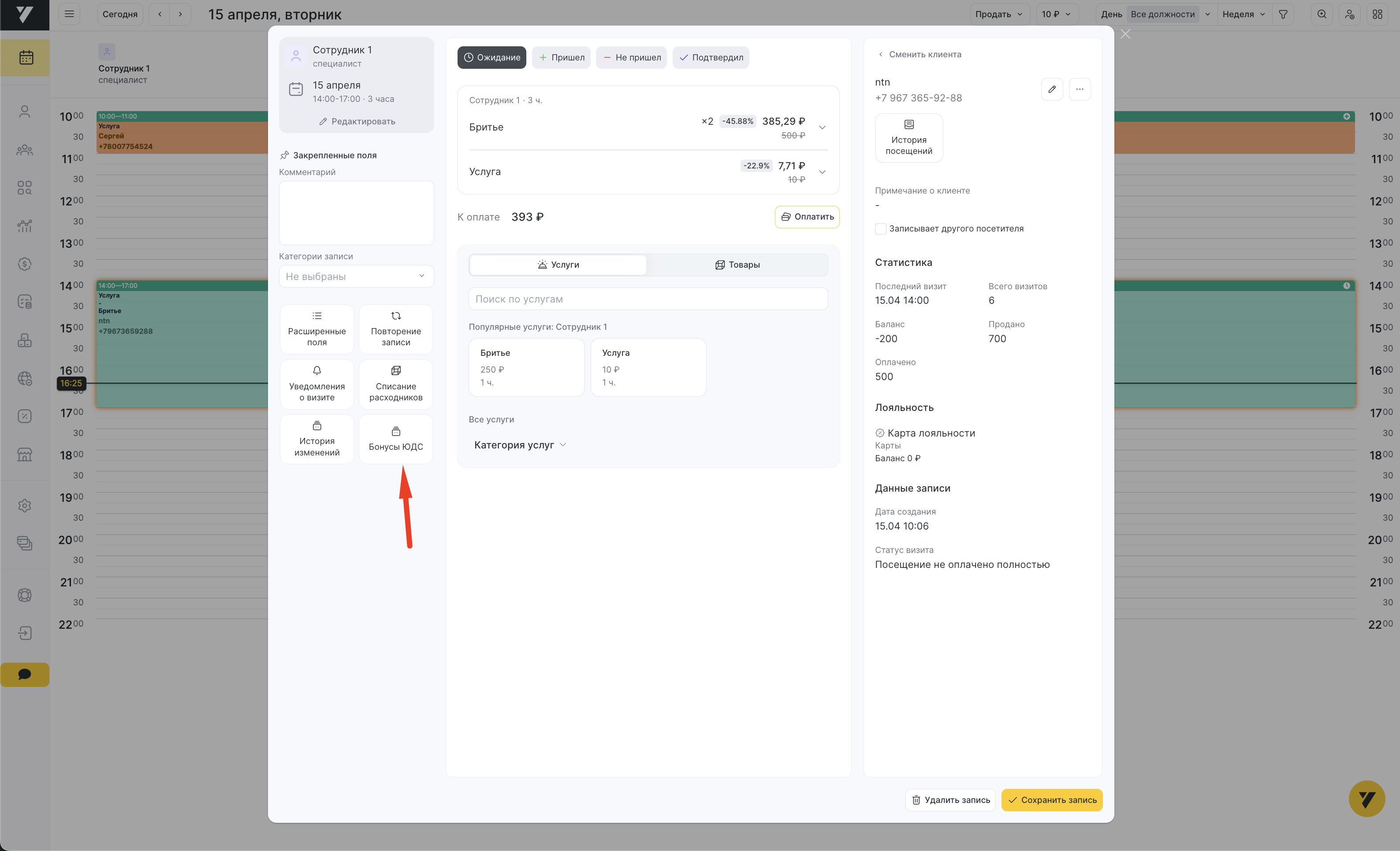Viewport: 1400px width, 851px height.
Task: Expand the Бритье service row chevron
Action: pos(822,127)
